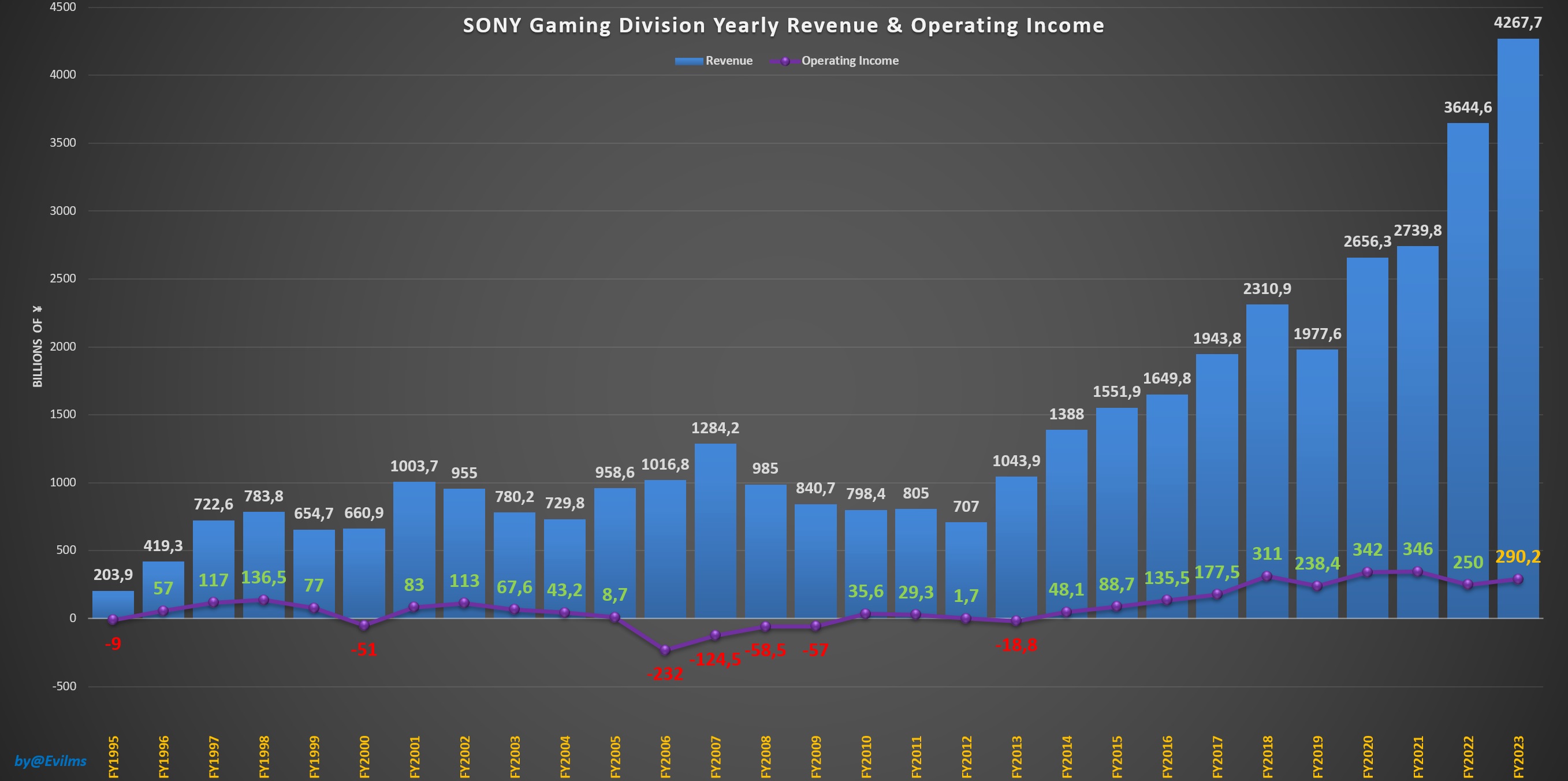This screenshot has width=1568, height=781.
Task: Click the revenue label 1551,9
Action: pyautogui.click(x=1116, y=392)
